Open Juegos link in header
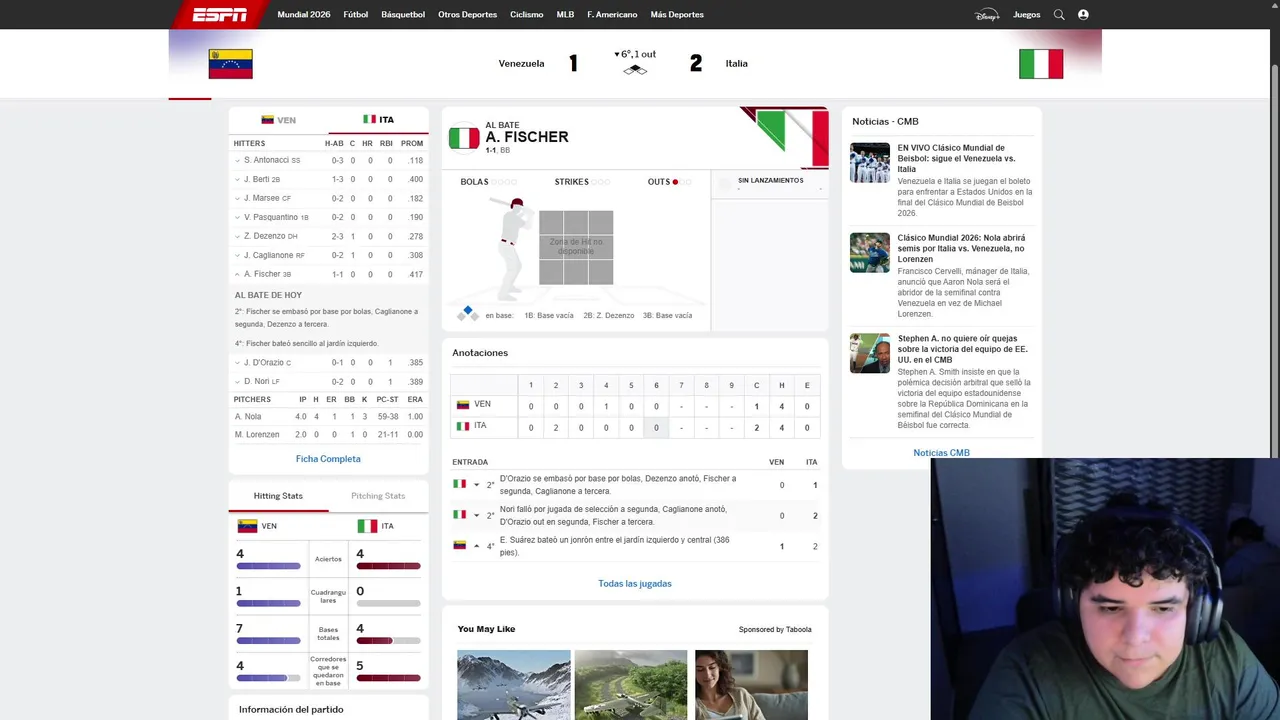This screenshot has height=720, width=1280. tap(1027, 15)
